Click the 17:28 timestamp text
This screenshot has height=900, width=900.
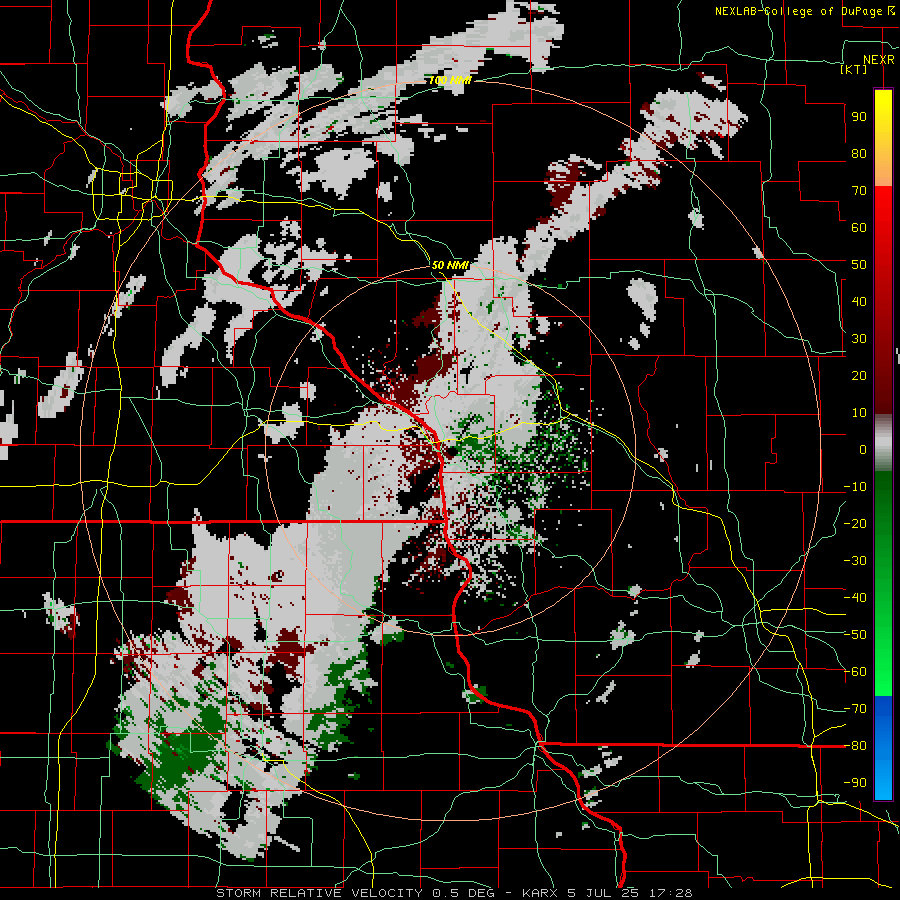click(670, 893)
